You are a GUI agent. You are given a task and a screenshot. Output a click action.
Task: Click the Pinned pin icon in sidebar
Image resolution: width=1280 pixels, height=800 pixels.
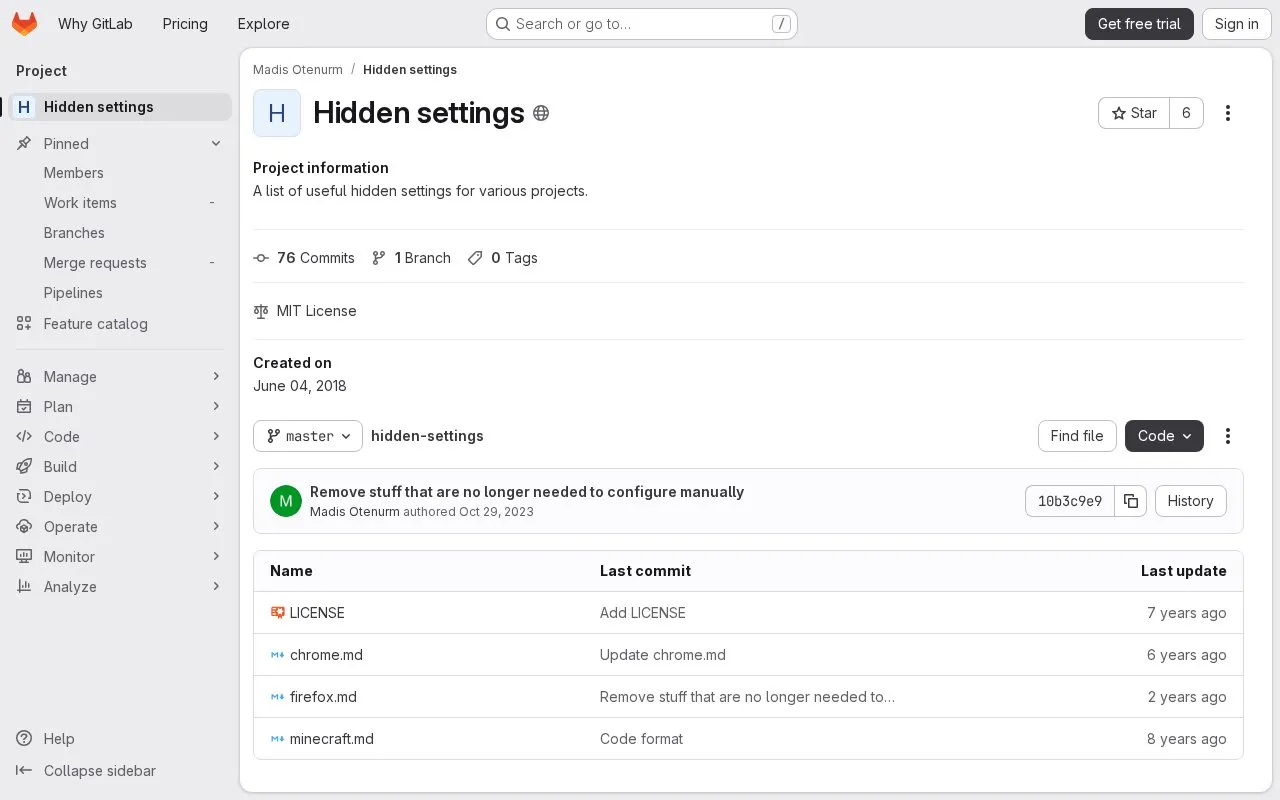click(24, 144)
